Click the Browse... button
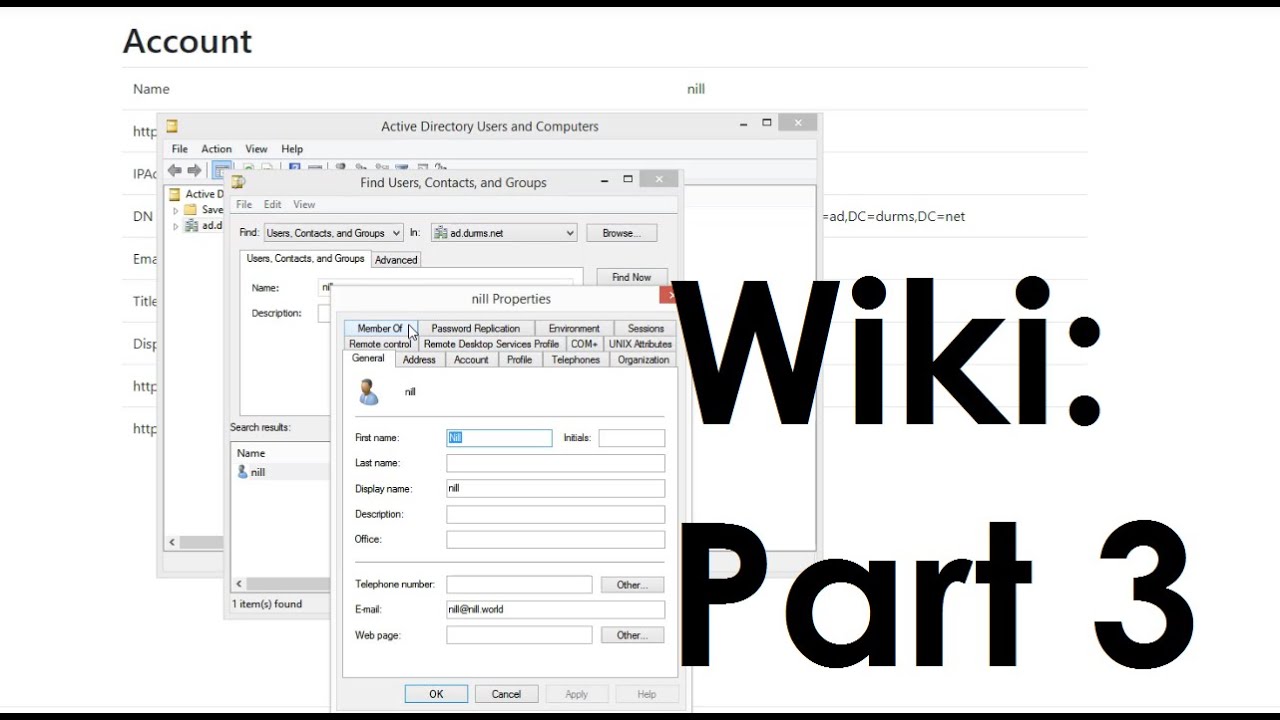 (x=620, y=233)
